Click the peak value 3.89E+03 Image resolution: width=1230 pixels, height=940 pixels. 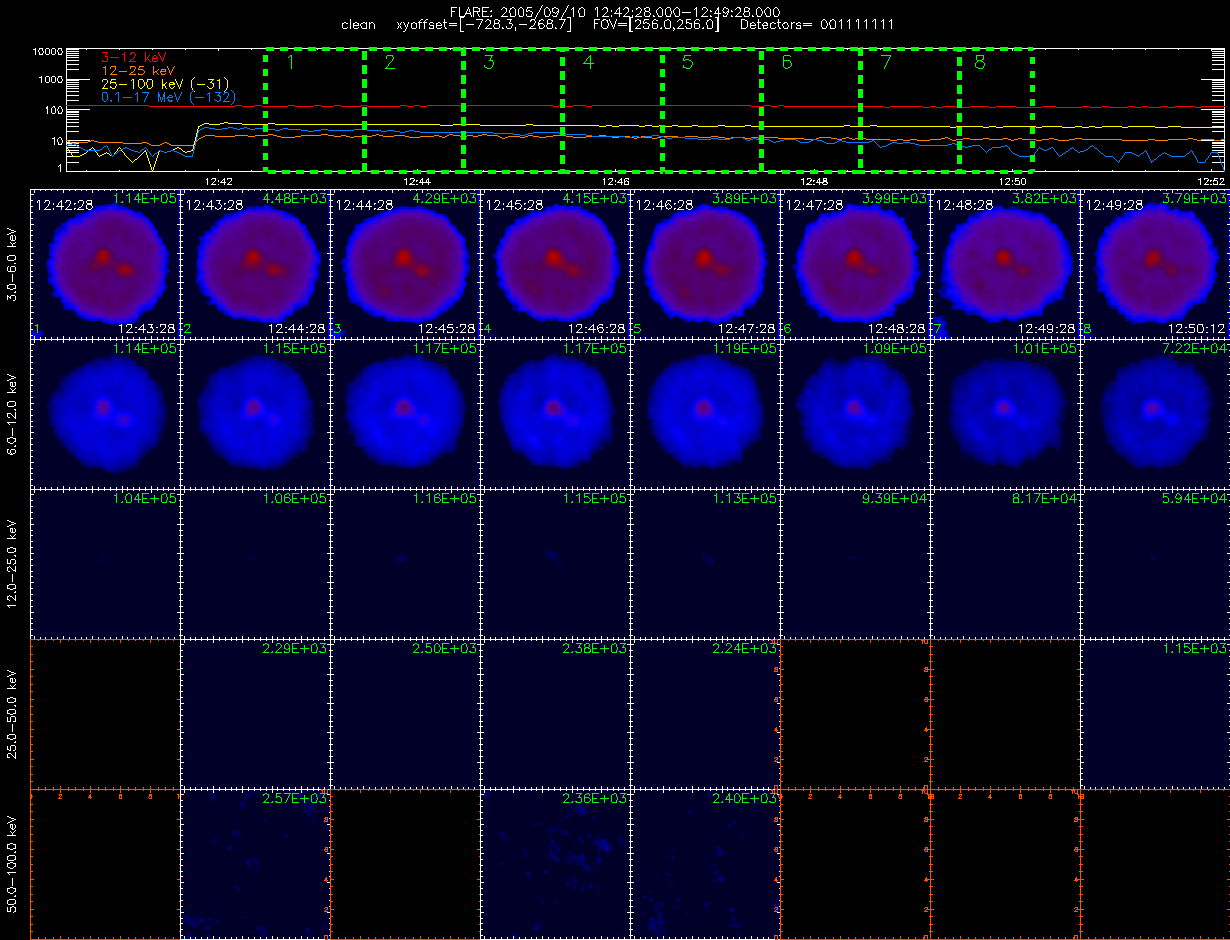(745, 198)
